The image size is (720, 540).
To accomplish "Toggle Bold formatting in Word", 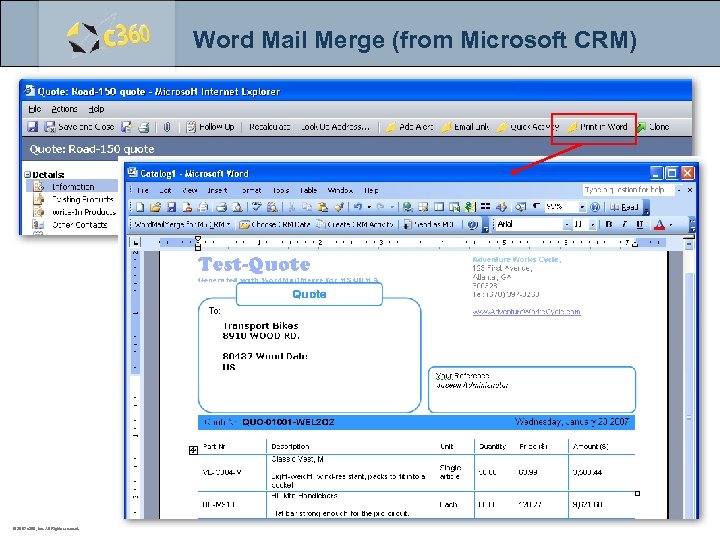I will pos(609,225).
